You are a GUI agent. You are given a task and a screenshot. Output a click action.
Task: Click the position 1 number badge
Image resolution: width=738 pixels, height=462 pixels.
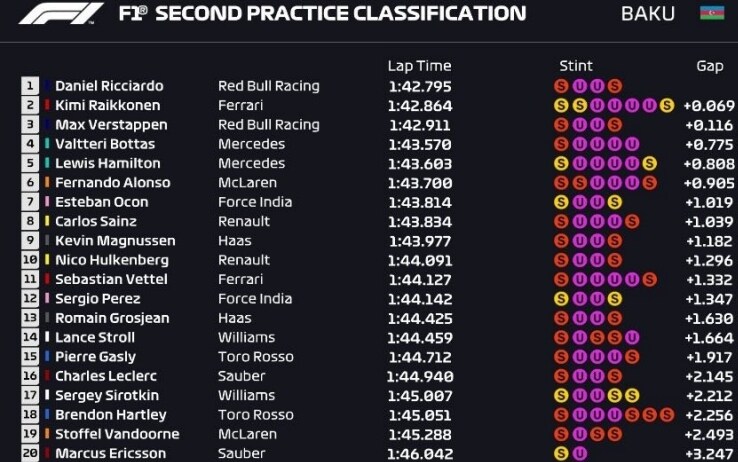[30, 86]
